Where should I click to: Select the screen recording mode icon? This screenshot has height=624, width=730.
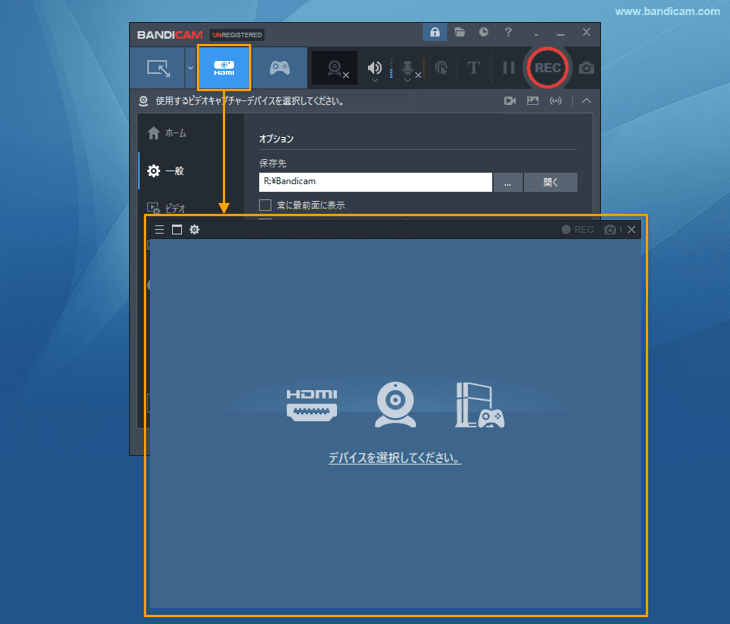pyautogui.click(x=158, y=68)
